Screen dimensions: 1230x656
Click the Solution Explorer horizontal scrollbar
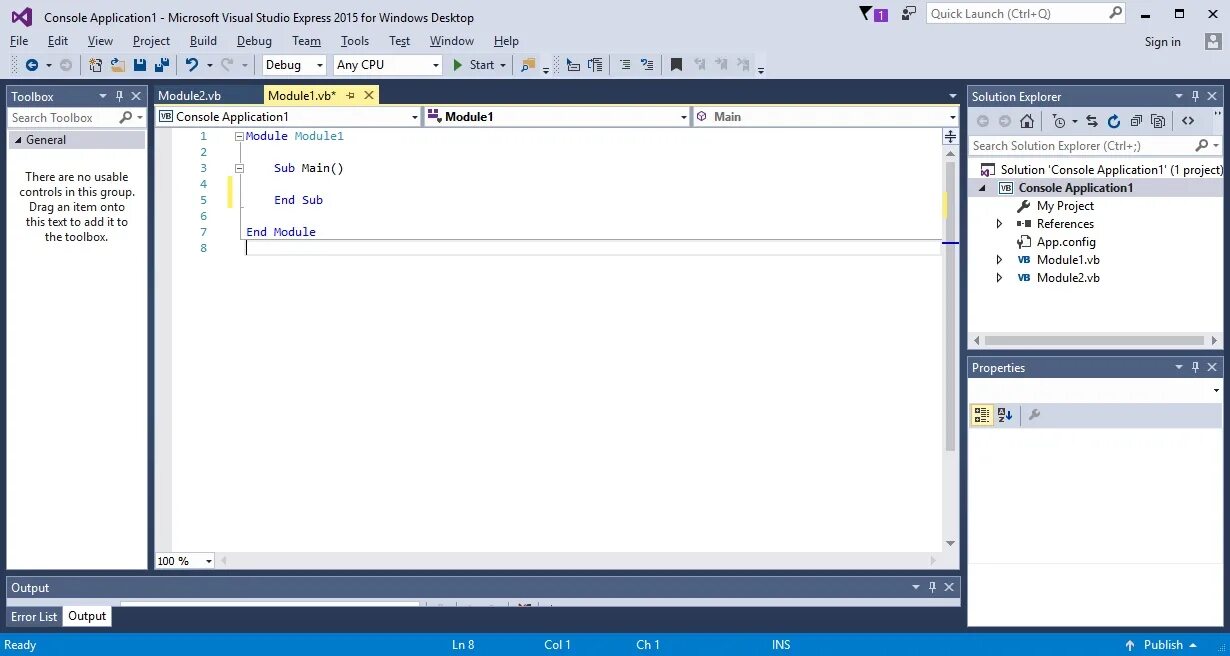(x=1095, y=340)
